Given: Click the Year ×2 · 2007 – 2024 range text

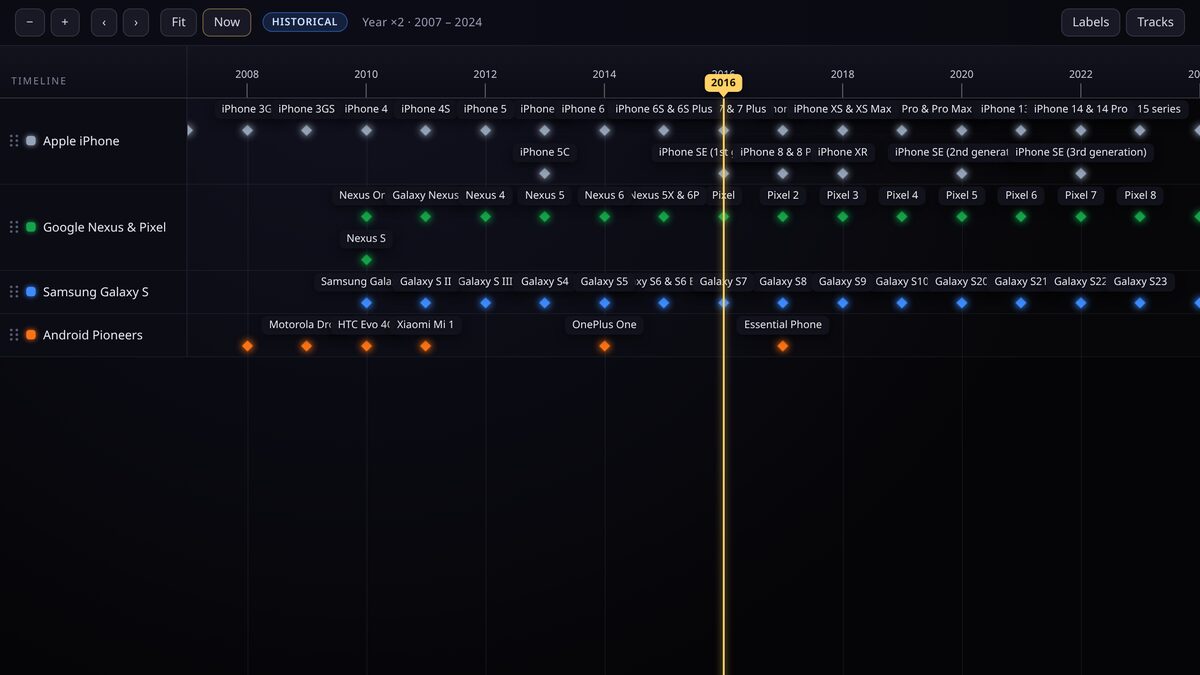Looking at the screenshot, I should [x=422, y=22].
